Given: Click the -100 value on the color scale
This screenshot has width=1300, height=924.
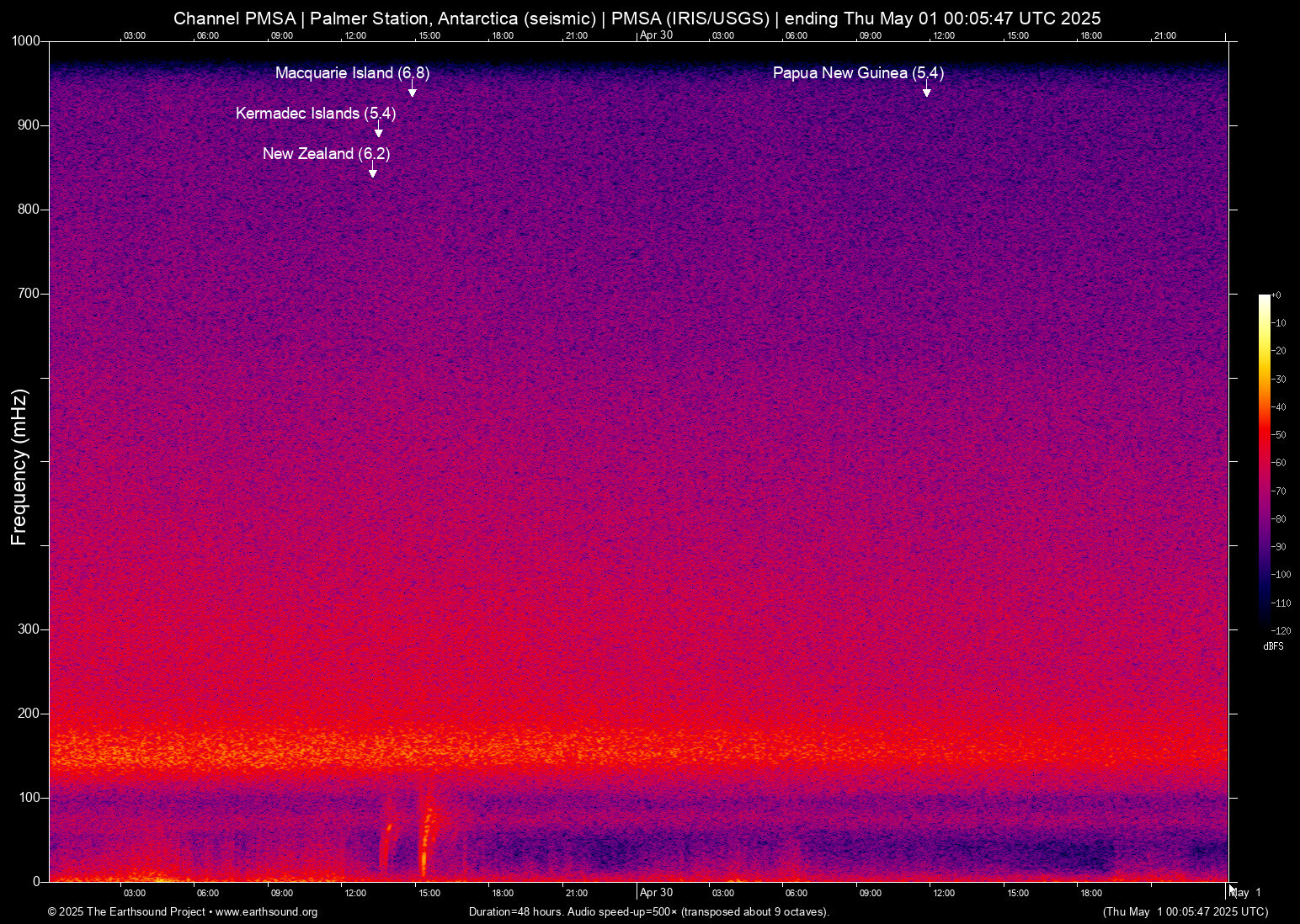Looking at the screenshot, I should click(x=1281, y=575).
